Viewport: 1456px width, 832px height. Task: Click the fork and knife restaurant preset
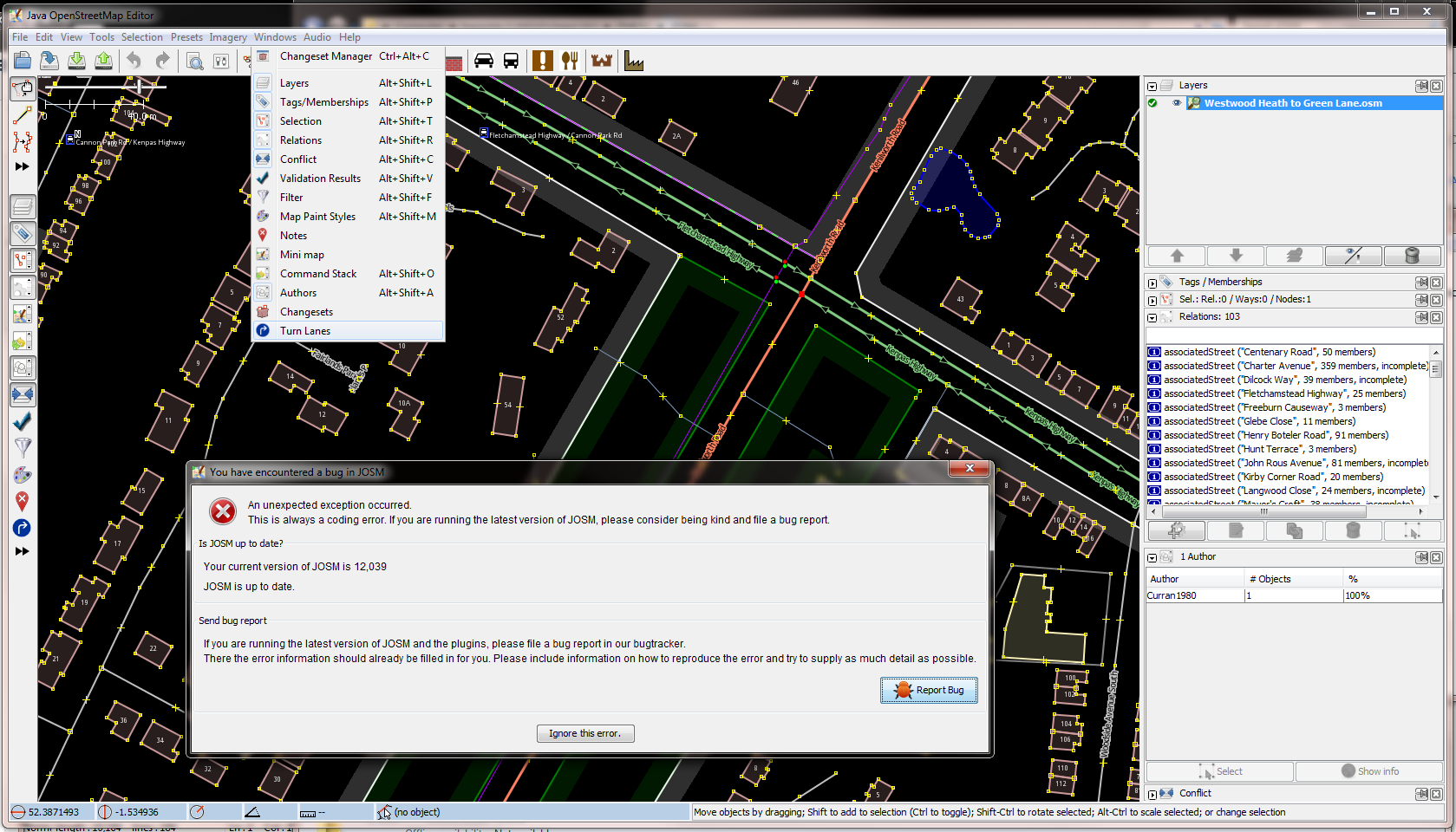pyautogui.click(x=570, y=61)
